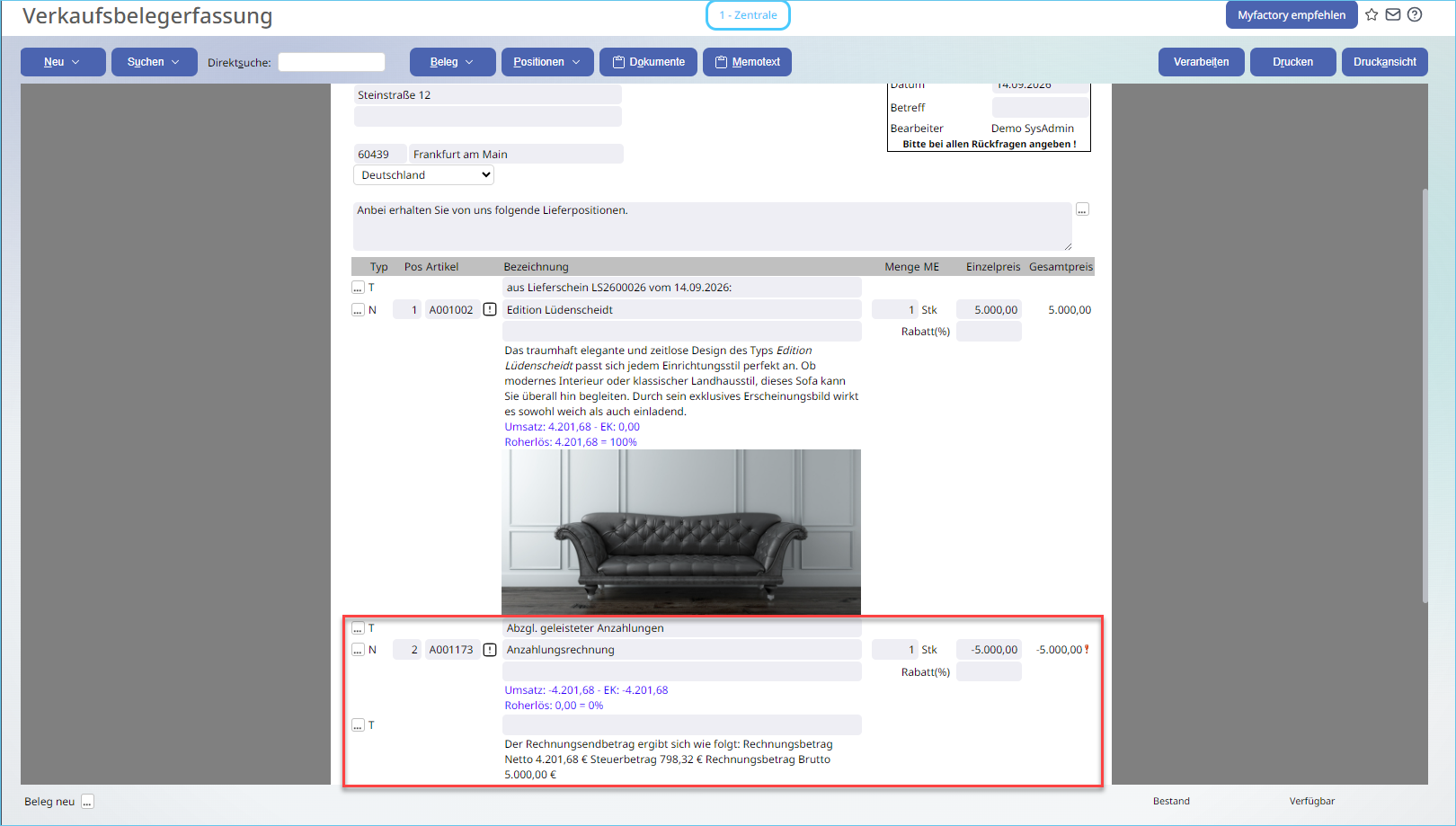Open the Positionen dropdown menu
This screenshot has height=826, width=1456.
(547, 62)
